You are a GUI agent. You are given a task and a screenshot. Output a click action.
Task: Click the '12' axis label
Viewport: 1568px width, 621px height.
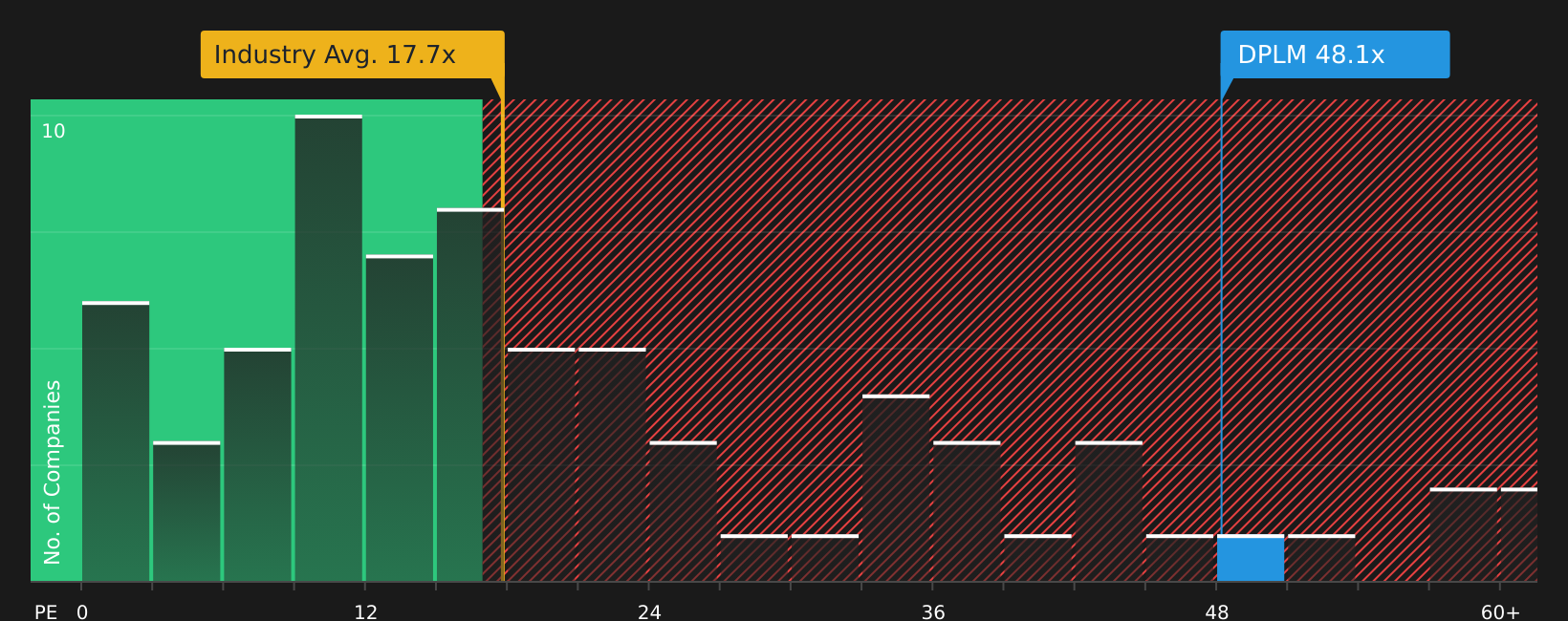tap(366, 612)
